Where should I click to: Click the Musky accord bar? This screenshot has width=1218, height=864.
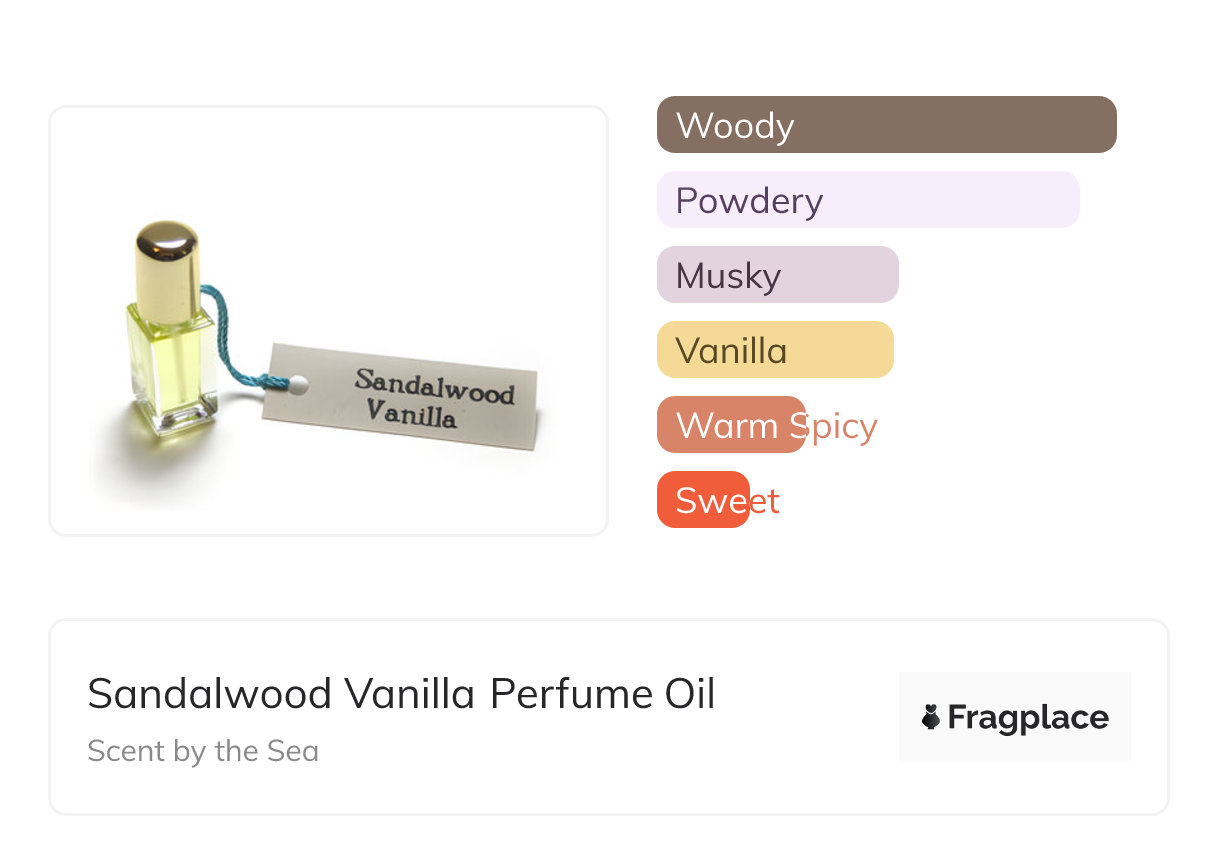point(777,275)
